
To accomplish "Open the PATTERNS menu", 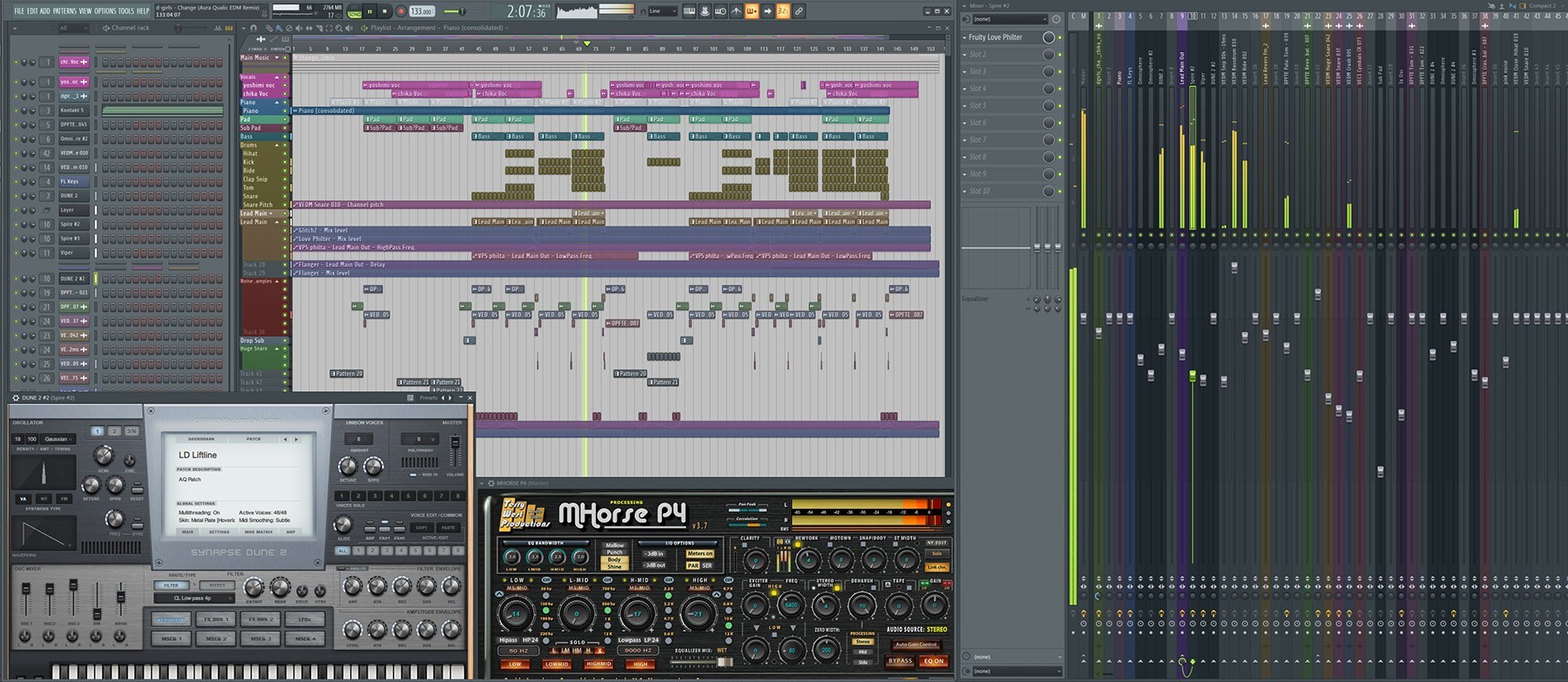I will (65, 11).
